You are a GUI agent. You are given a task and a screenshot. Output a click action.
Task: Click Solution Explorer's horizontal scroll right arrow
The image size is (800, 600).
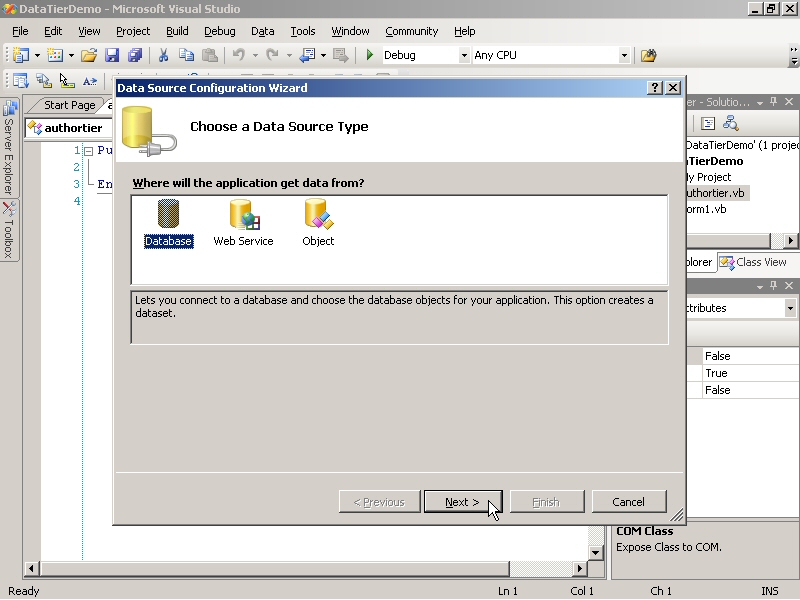(x=791, y=240)
